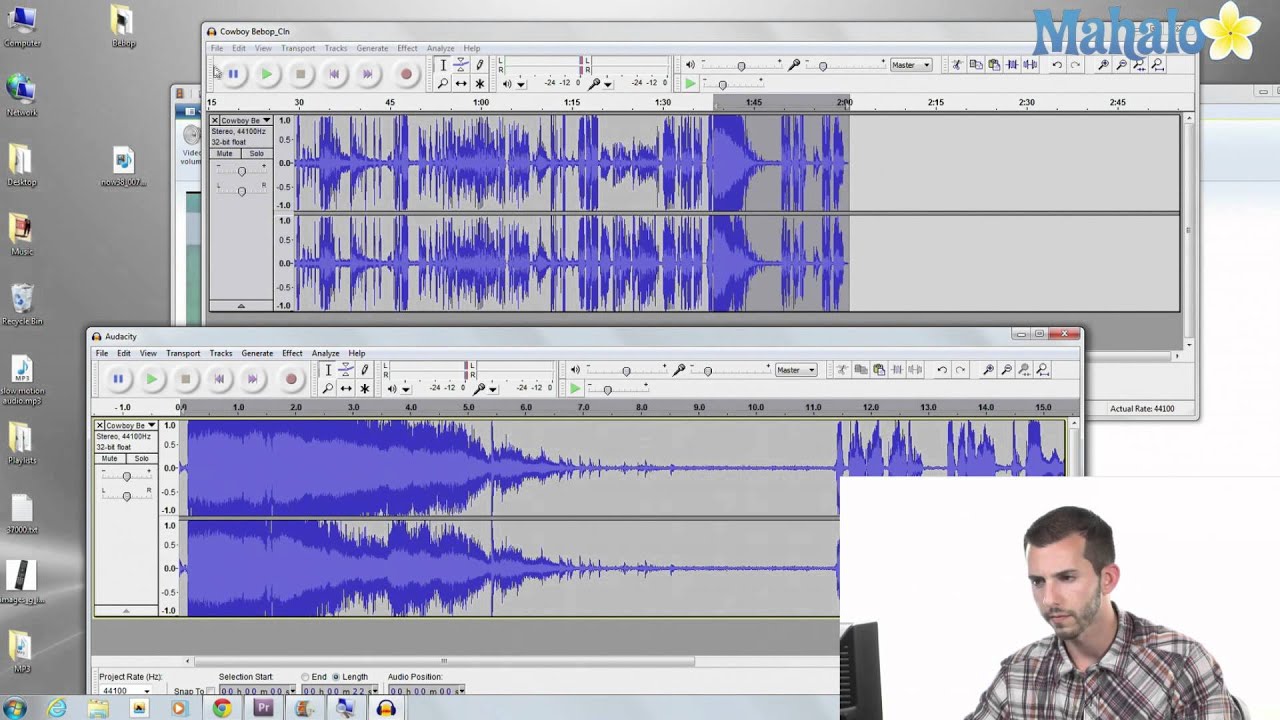Open Analyze menu in front Audacity window
This screenshot has height=720, width=1280.
point(325,353)
